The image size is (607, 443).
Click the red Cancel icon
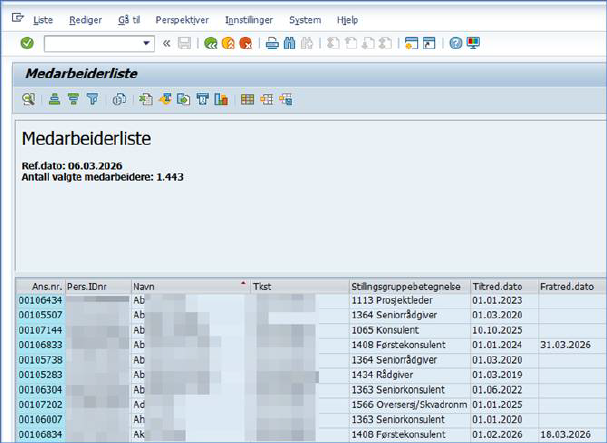tap(246, 43)
